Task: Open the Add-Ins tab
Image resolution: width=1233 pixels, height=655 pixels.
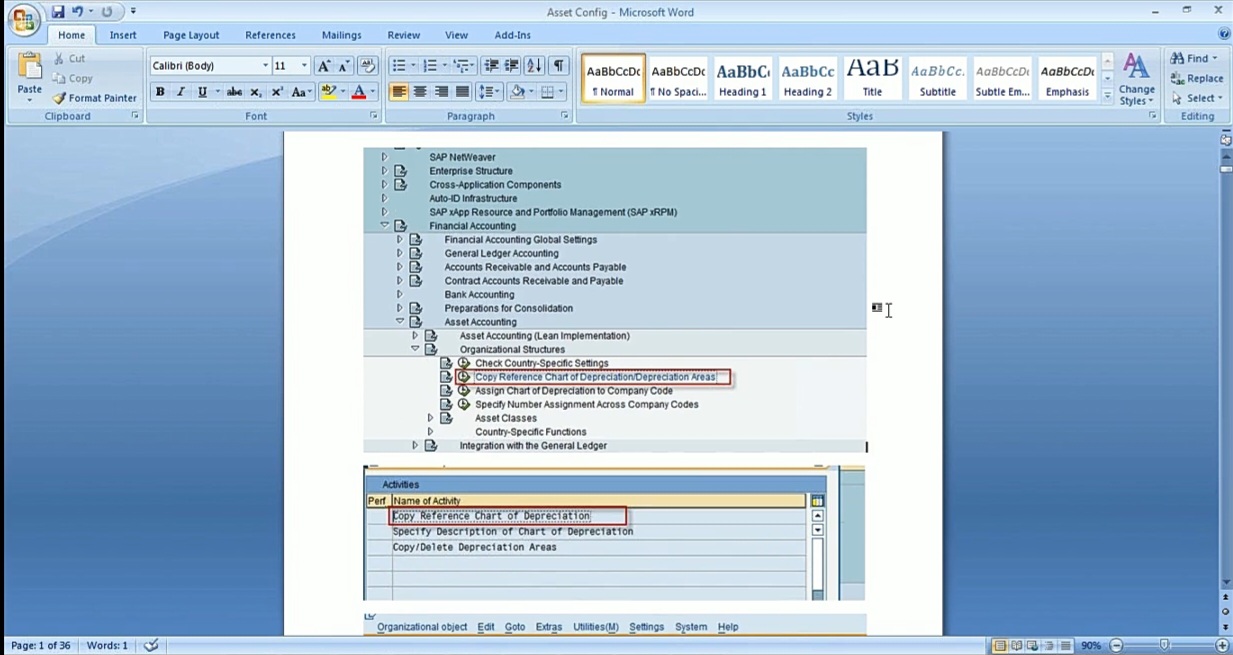Action: click(x=512, y=35)
